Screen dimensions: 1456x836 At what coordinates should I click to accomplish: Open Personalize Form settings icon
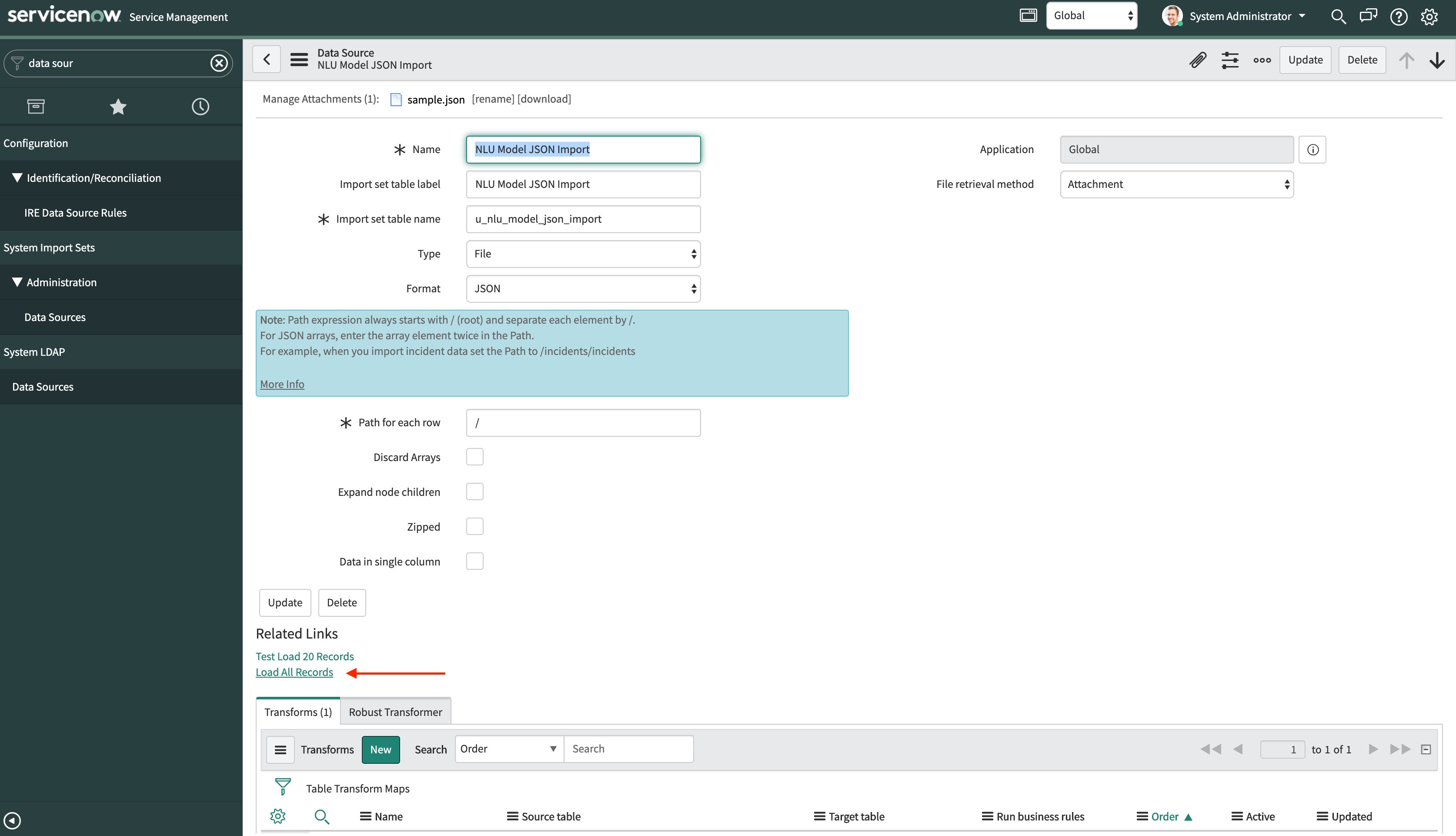[x=1230, y=60]
